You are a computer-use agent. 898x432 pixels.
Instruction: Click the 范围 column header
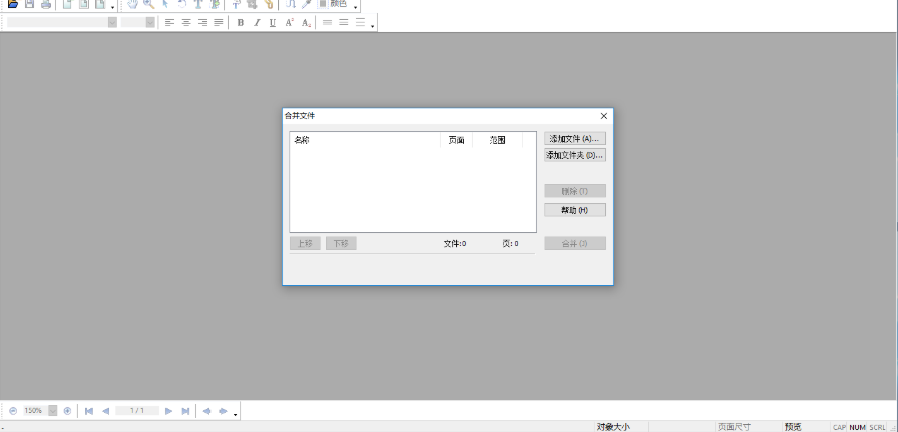point(498,140)
